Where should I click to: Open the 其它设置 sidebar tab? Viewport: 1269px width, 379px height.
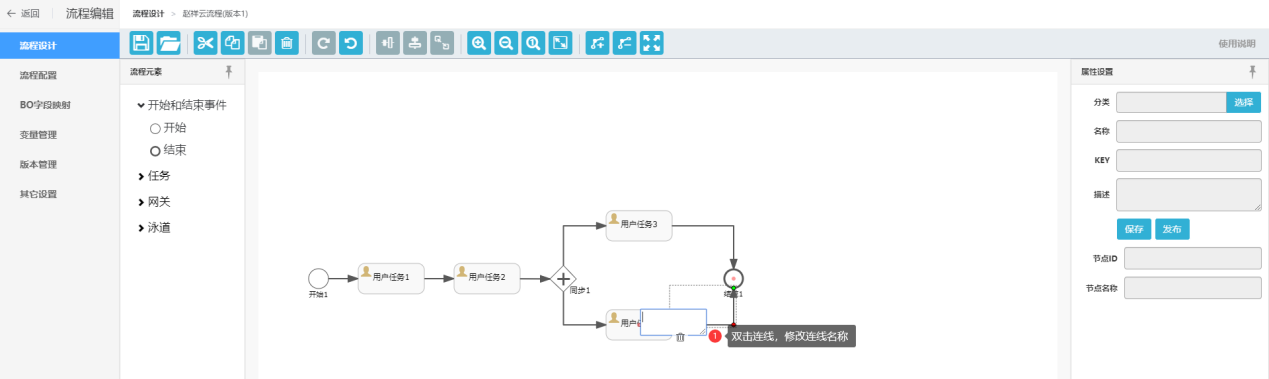(60, 195)
